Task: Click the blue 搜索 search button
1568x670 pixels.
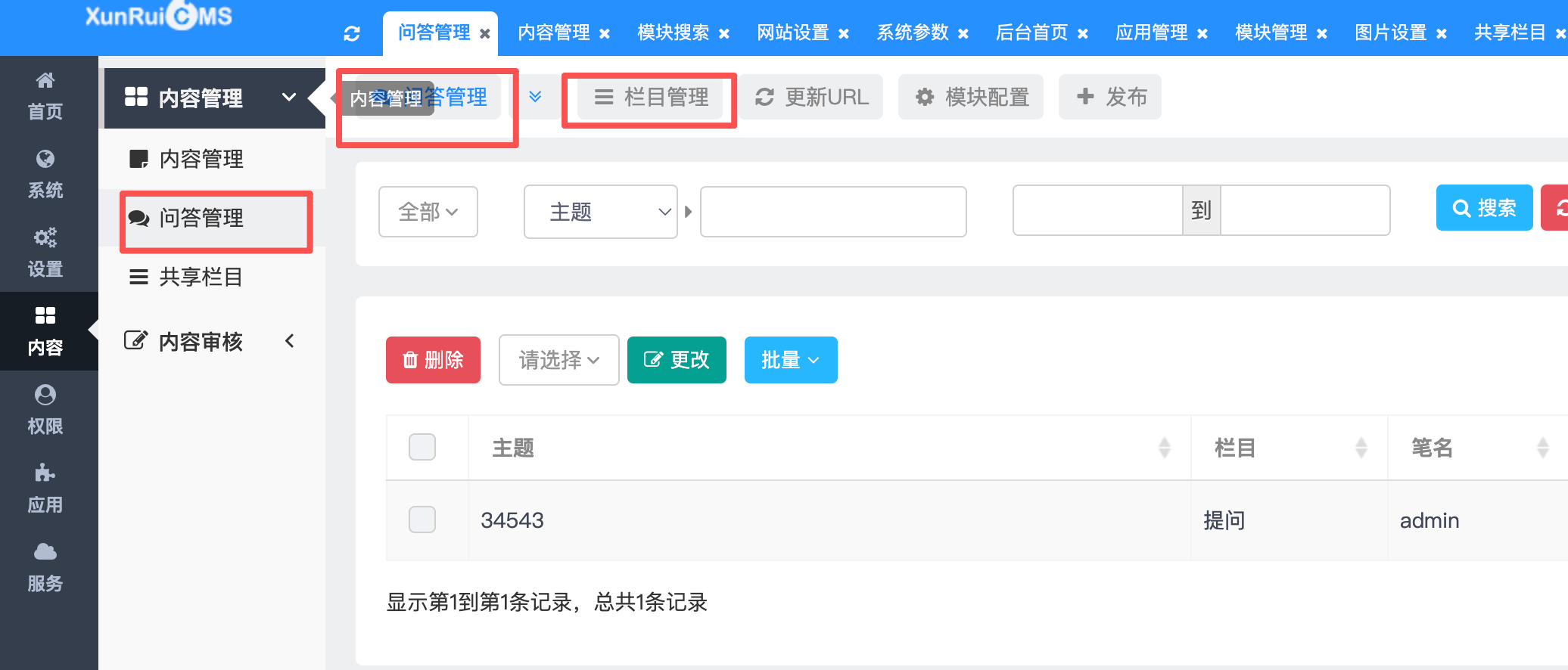Action: [1484, 208]
